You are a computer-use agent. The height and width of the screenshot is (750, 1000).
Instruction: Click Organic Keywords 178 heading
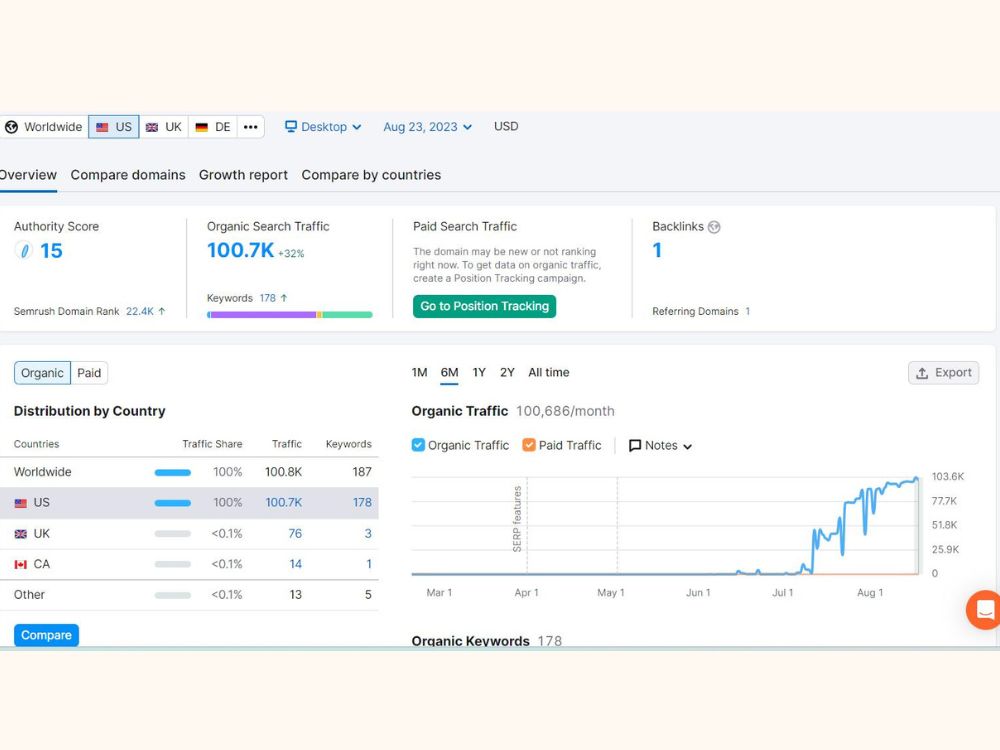487,640
